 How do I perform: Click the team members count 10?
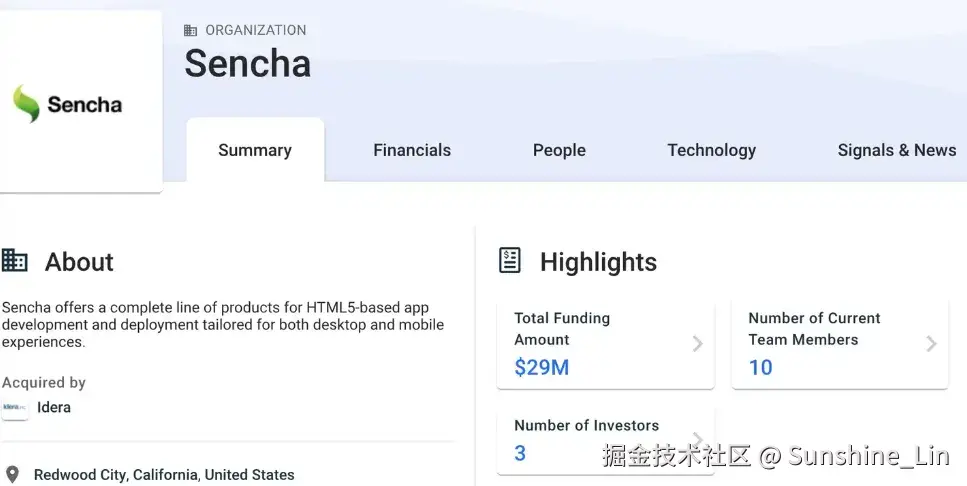(x=760, y=368)
